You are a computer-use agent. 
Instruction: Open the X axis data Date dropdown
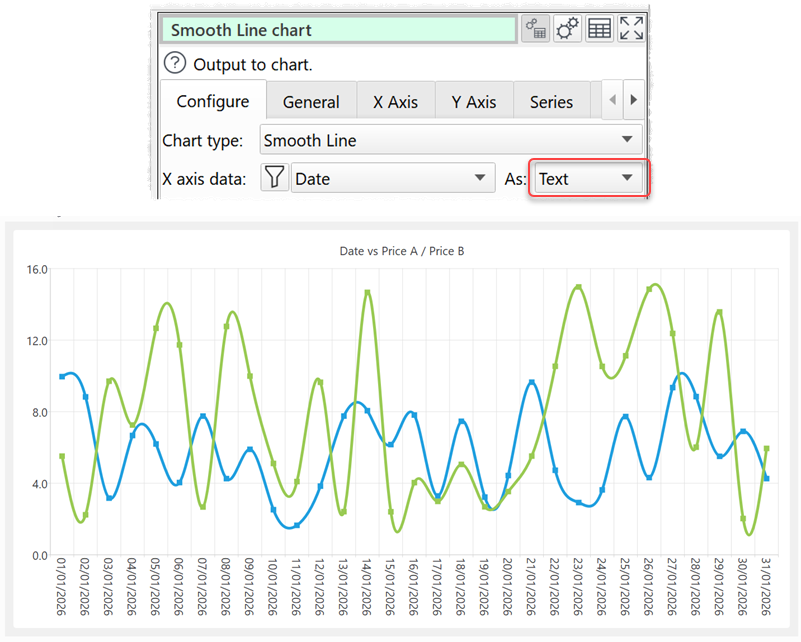(x=393, y=178)
